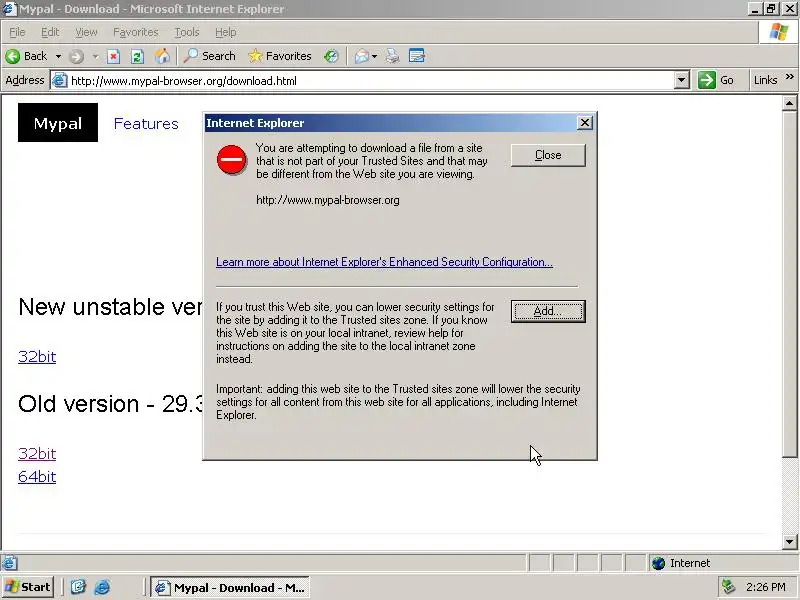This screenshot has width=800, height=600.
Task: Open Enhanced Security Configuration learn more link
Action: (x=384, y=262)
